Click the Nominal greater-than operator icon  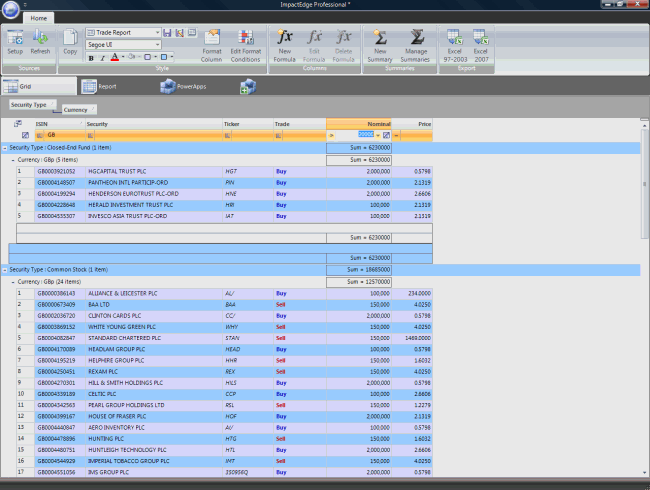coord(331,136)
